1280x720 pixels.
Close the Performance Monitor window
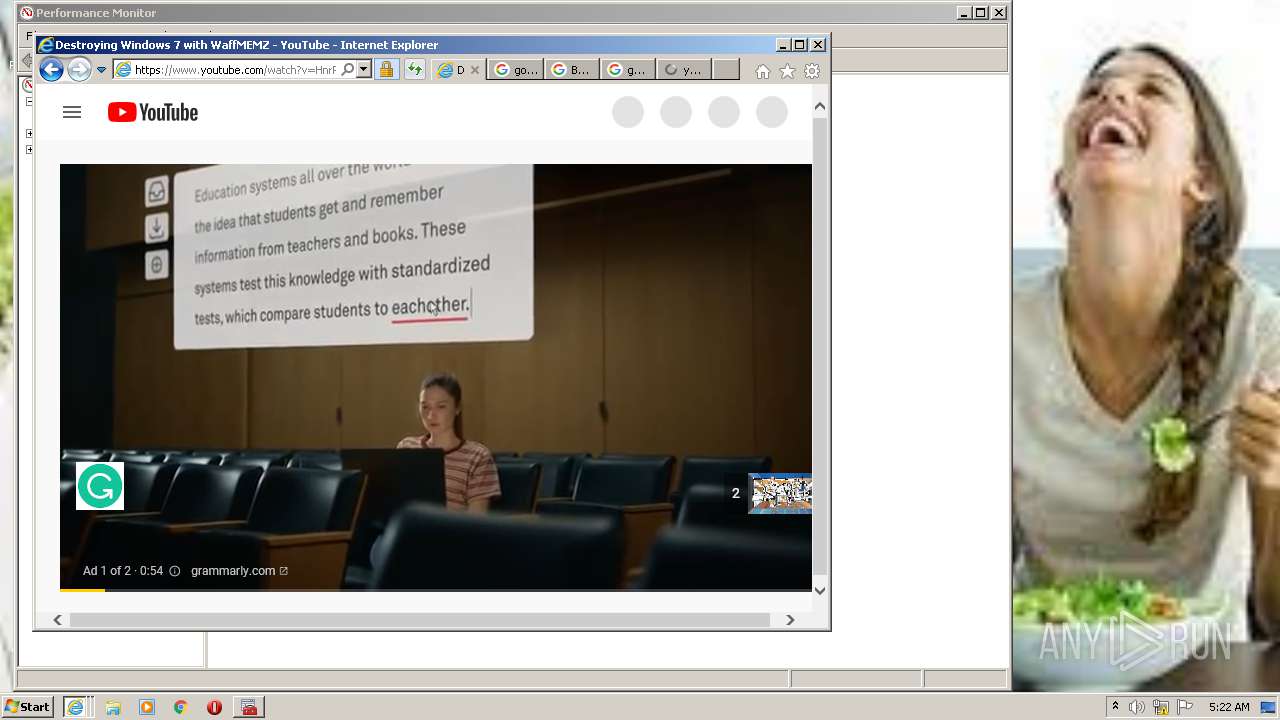coord(999,13)
